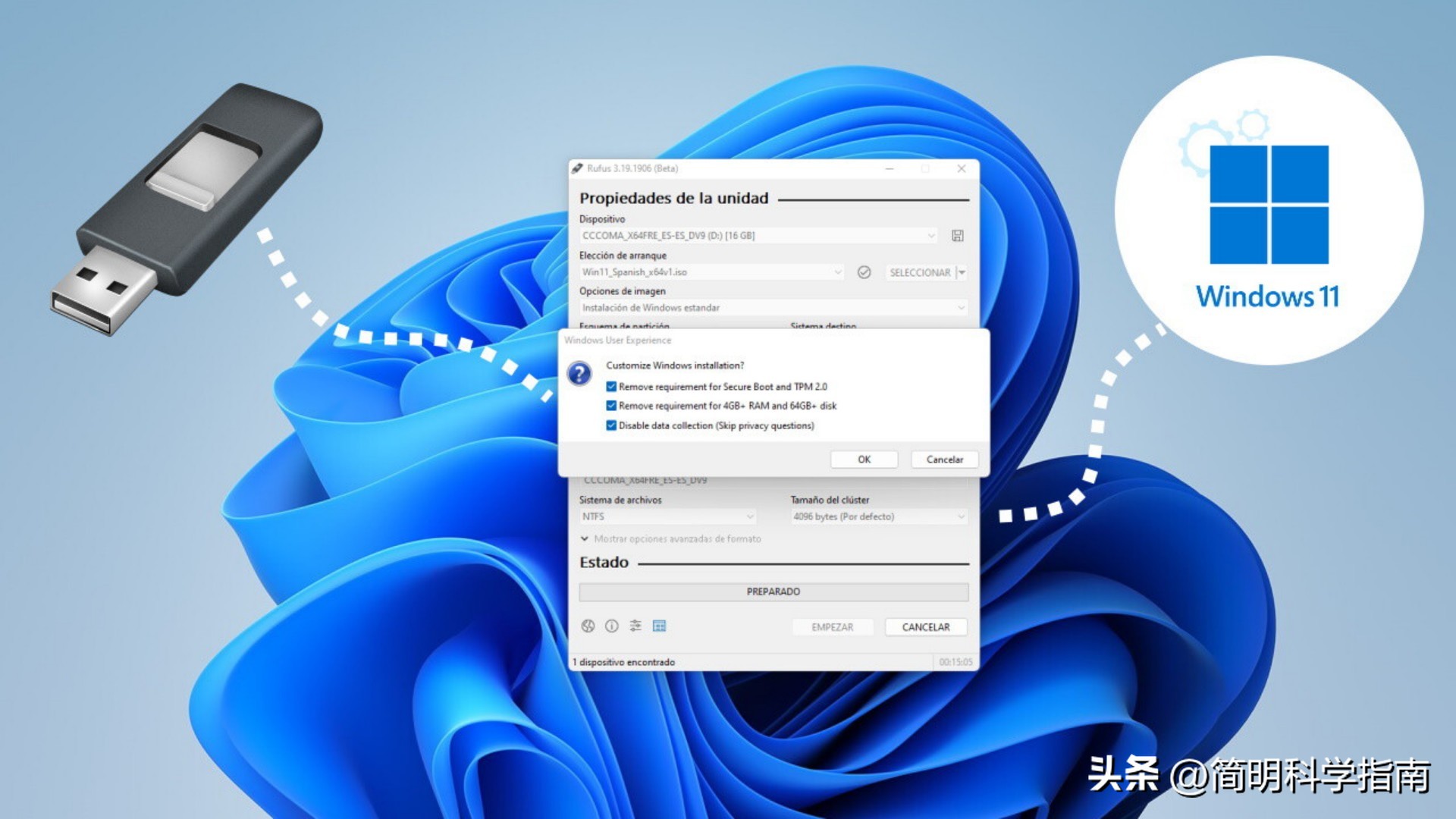Uncheck Remove requirement for Secure Boot and TPM 2.0
Screen dimensions: 1456x819
pyautogui.click(x=610, y=386)
